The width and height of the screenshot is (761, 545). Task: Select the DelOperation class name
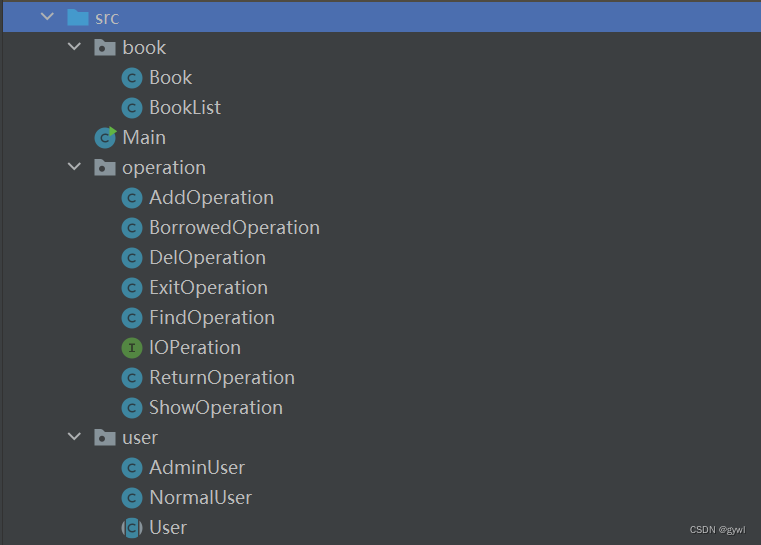coord(207,258)
